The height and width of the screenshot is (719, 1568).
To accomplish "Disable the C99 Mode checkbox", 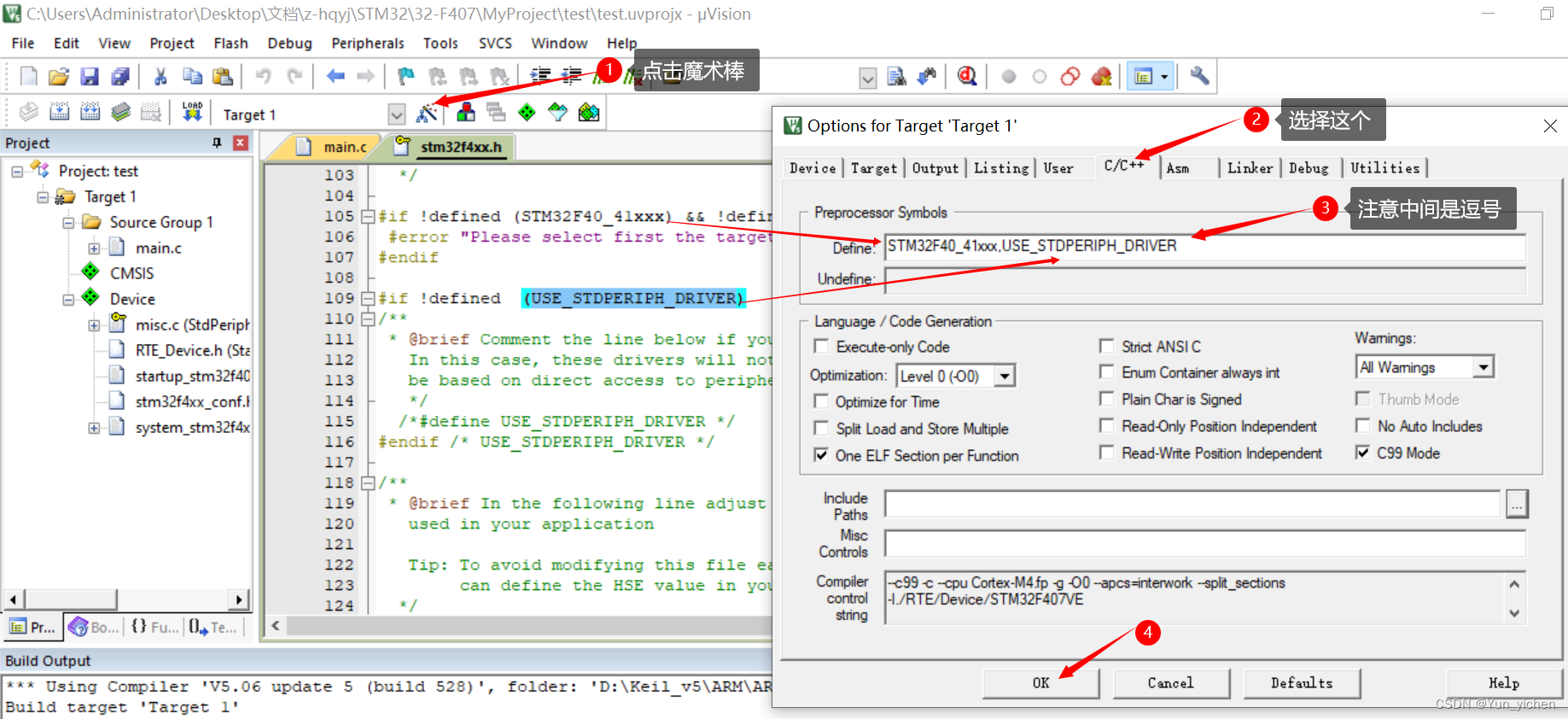I will pos(1363,453).
